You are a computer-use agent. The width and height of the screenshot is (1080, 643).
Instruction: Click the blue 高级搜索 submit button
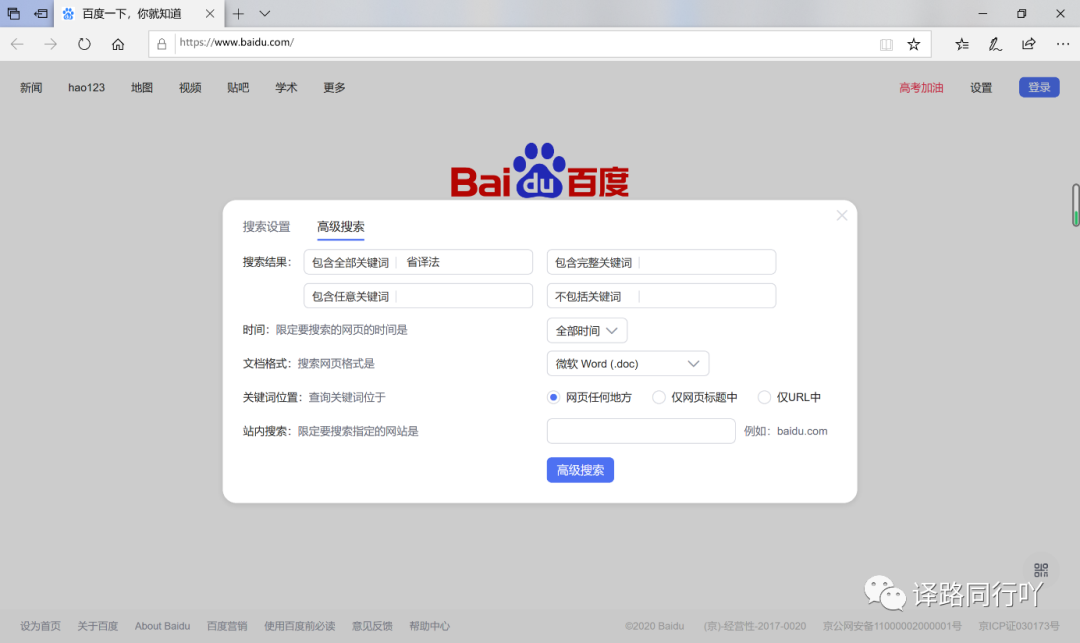(x=580, y=470)
